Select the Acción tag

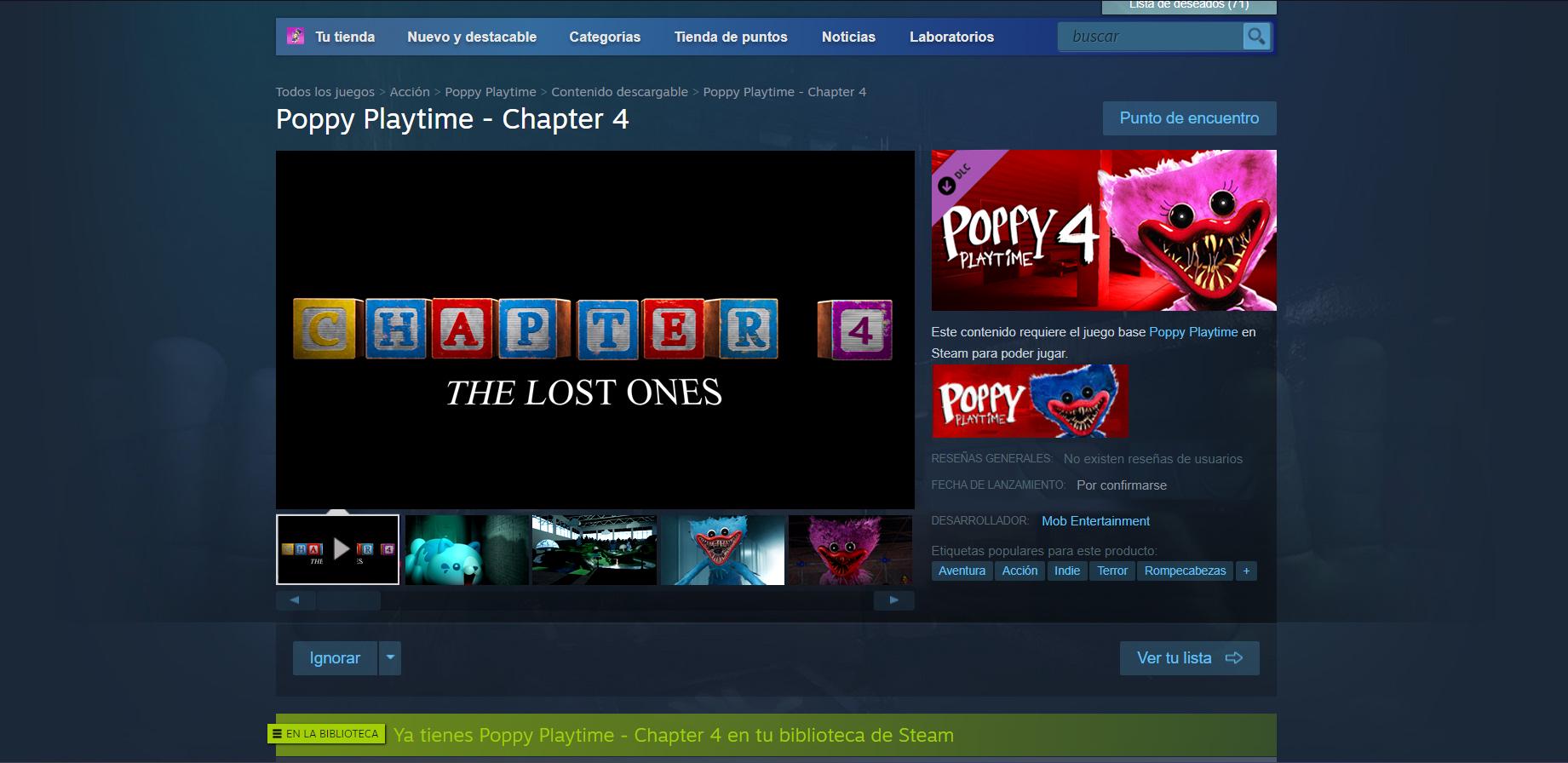1019,571
